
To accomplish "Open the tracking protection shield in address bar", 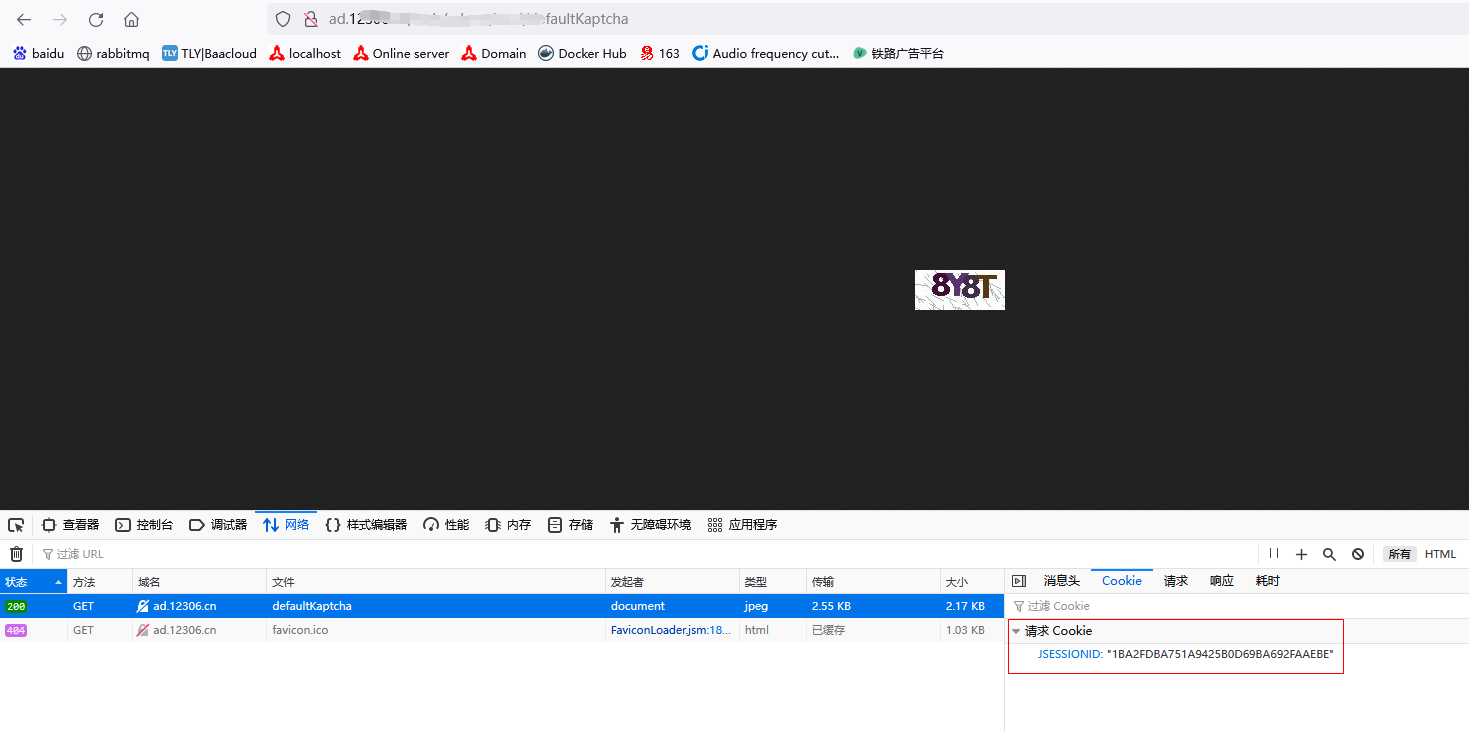I will point(283,19).
